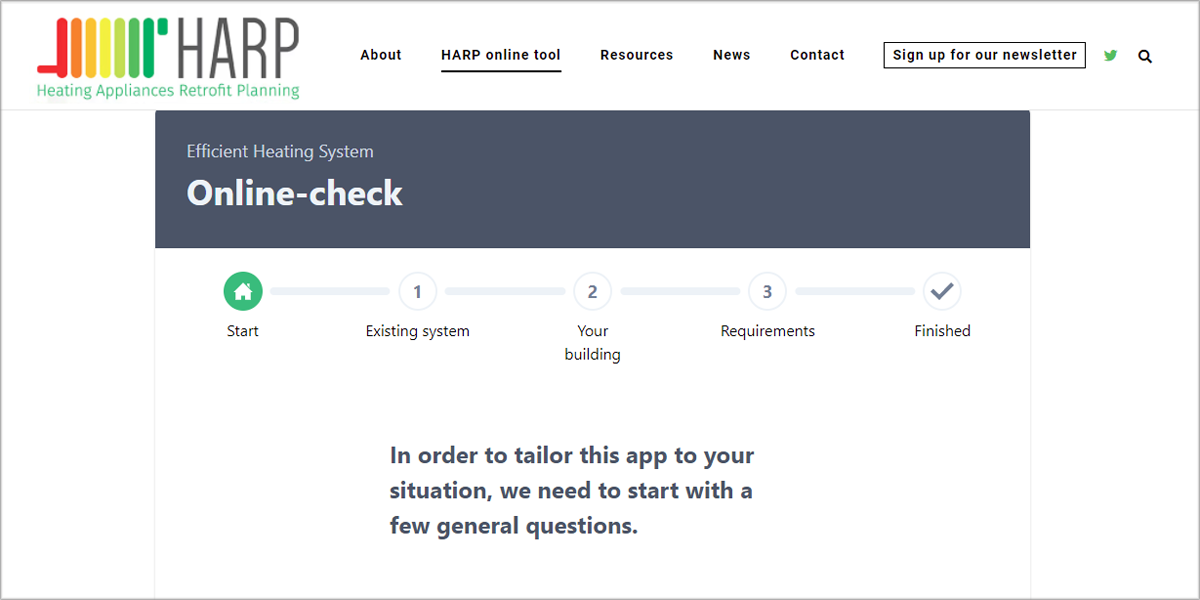Open the News section
Screen dimensions: 1200x600
[731, 55]
